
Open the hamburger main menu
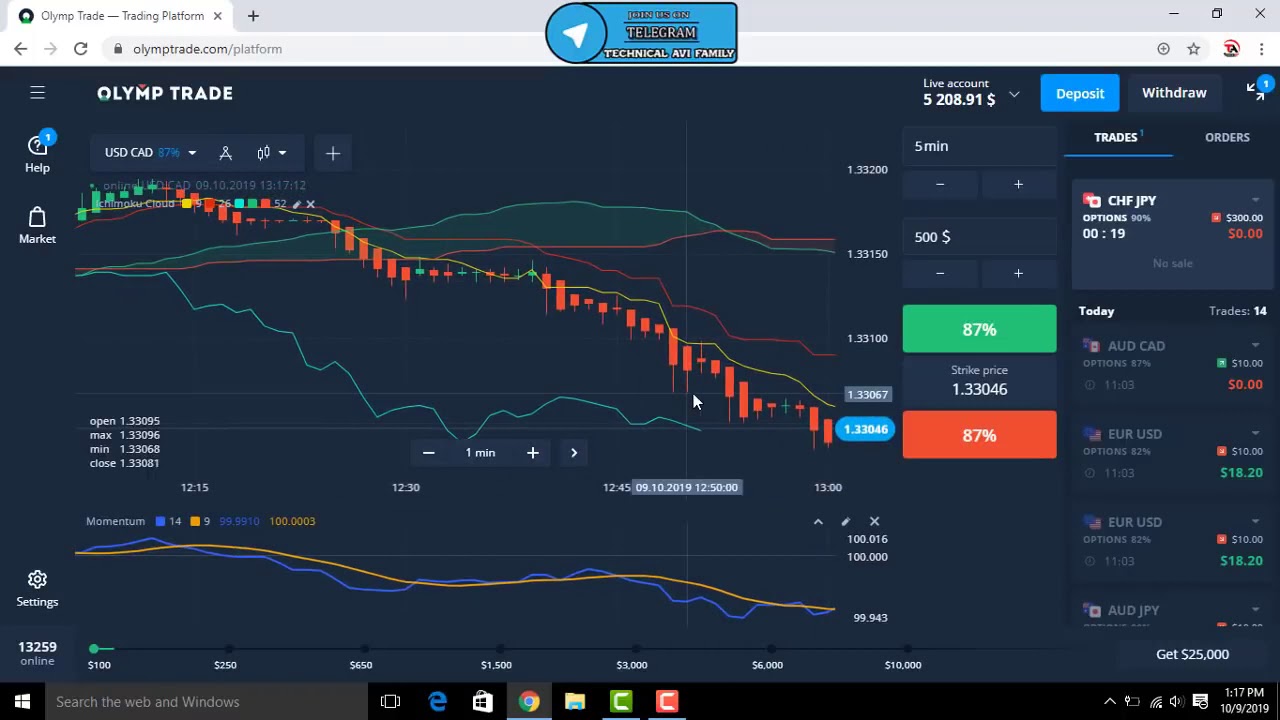(37, 93)
